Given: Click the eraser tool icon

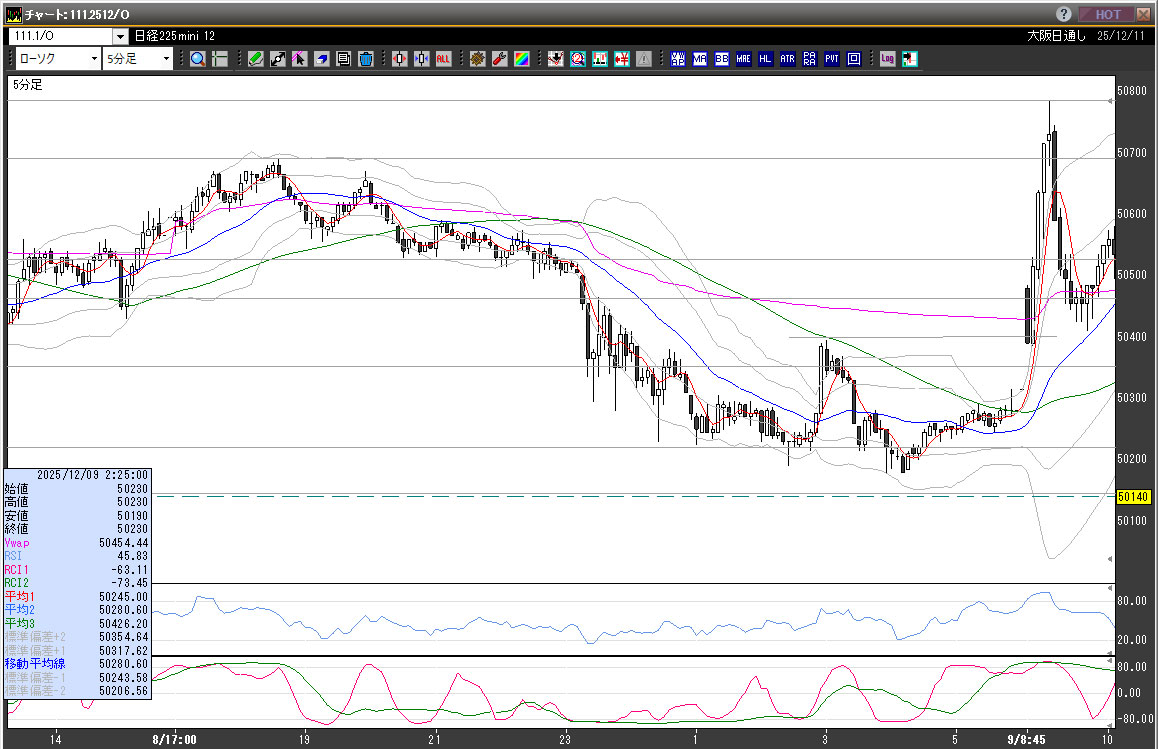Looking at the screenshot, I should 322,59.
